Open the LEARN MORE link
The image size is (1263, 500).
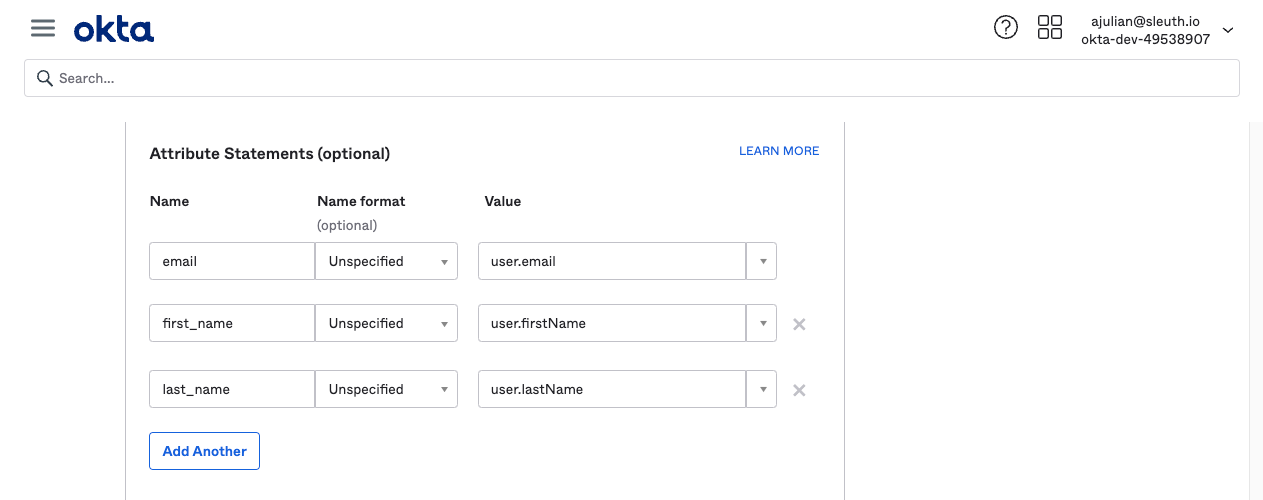click(778, 151)
